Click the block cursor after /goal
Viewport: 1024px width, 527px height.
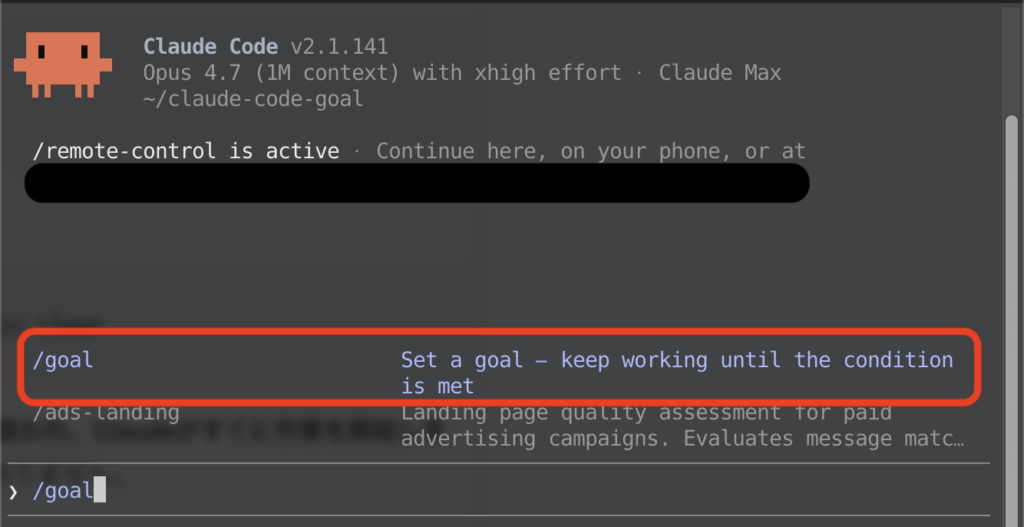coord(99,490)
